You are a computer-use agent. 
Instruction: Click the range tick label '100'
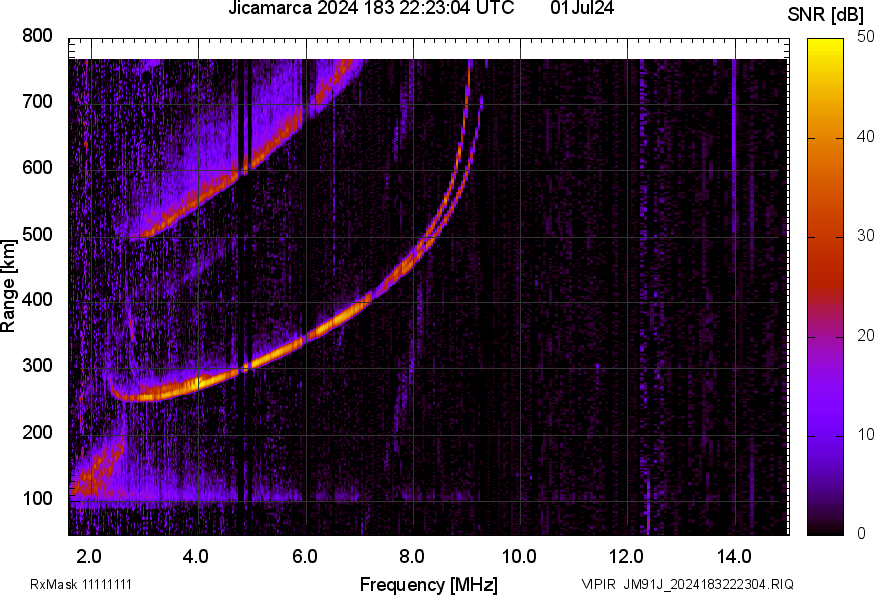[37, 498]
